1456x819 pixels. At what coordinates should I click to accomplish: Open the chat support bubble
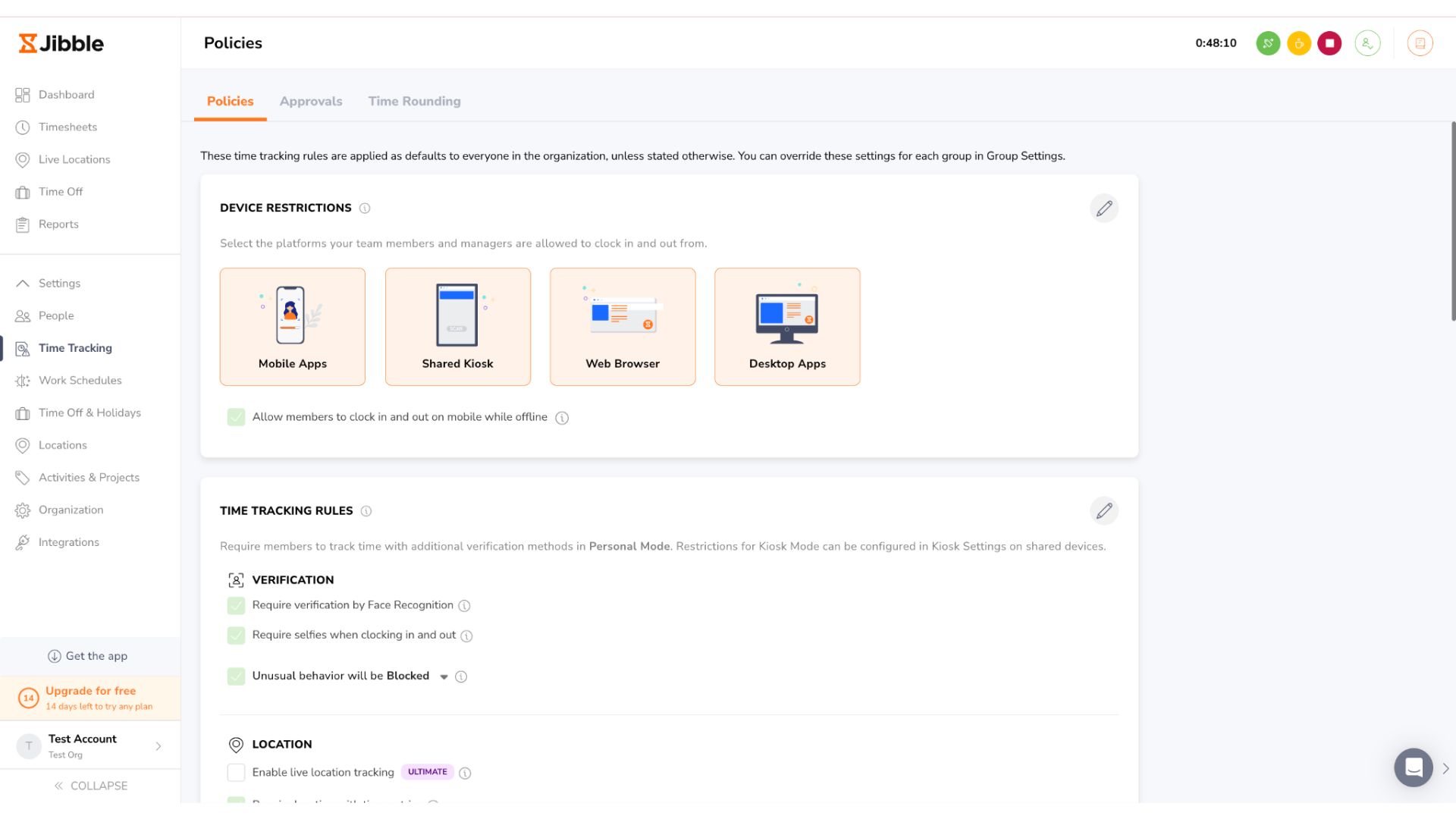pos(1414,767)
